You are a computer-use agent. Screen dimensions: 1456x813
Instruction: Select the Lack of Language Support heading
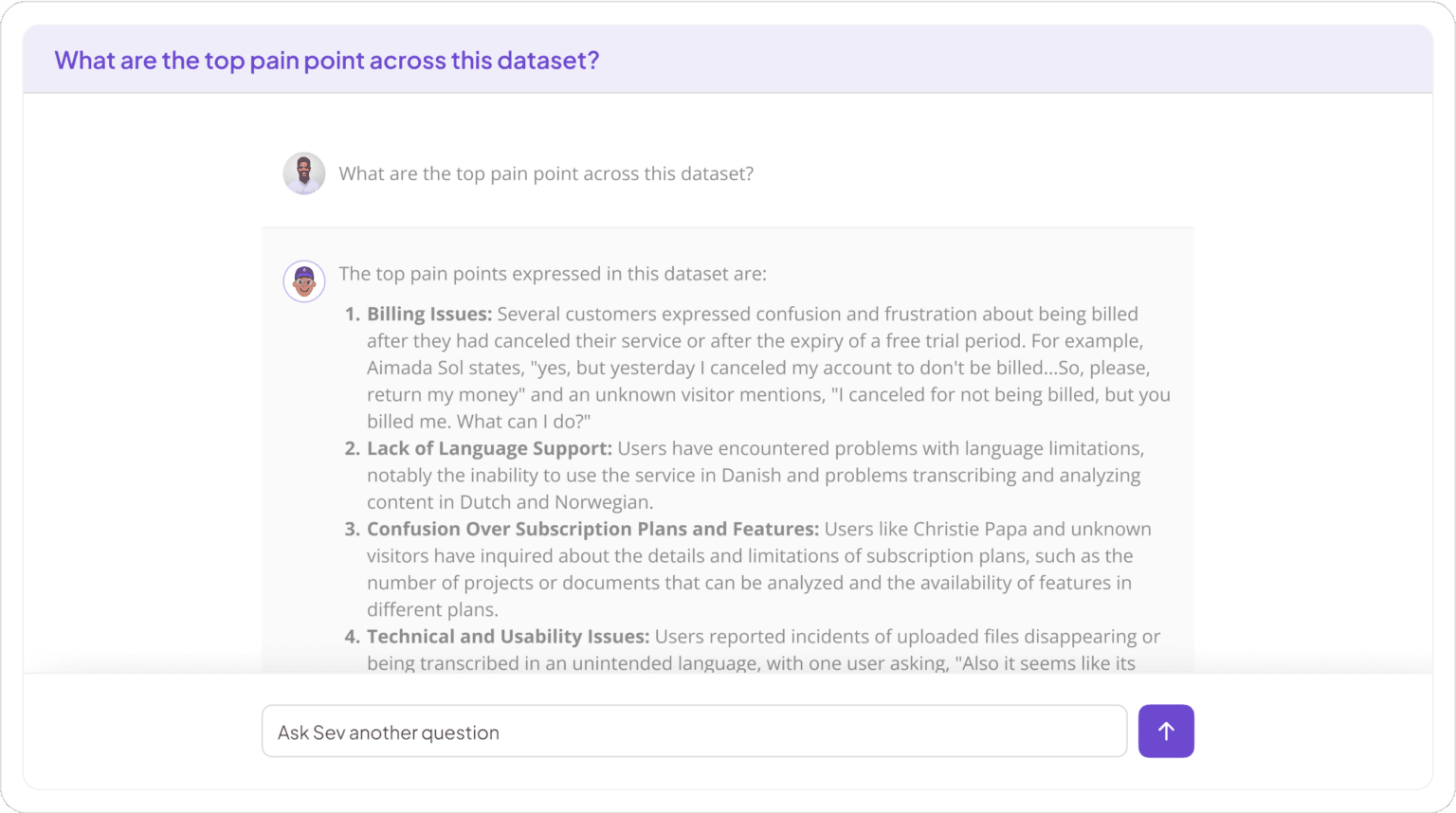(488, 447)
